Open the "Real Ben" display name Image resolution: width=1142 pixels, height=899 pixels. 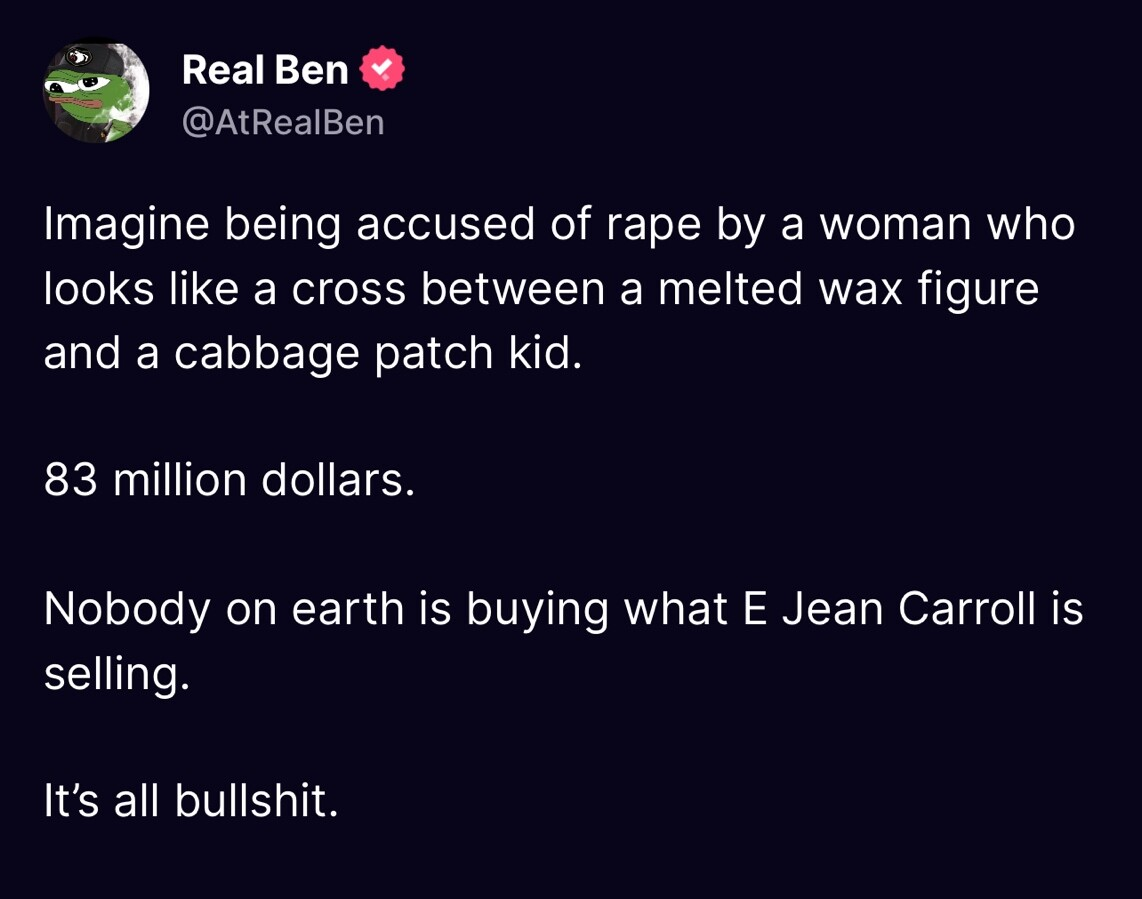click(265, 70)
